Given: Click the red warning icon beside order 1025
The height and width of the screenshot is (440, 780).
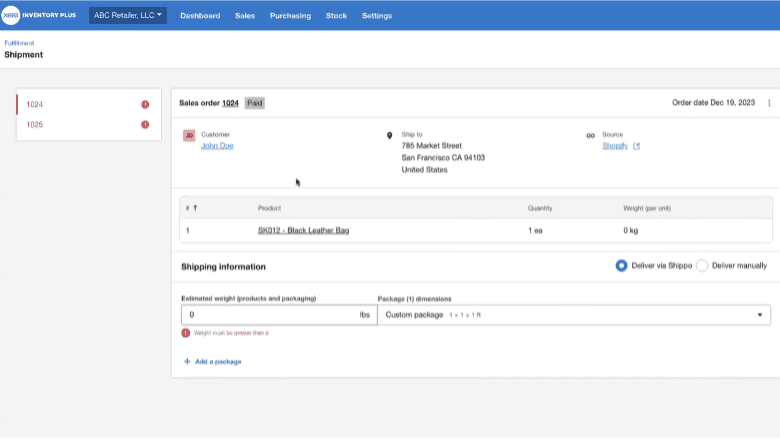Looking at the screenshot, I should [145, 125].
